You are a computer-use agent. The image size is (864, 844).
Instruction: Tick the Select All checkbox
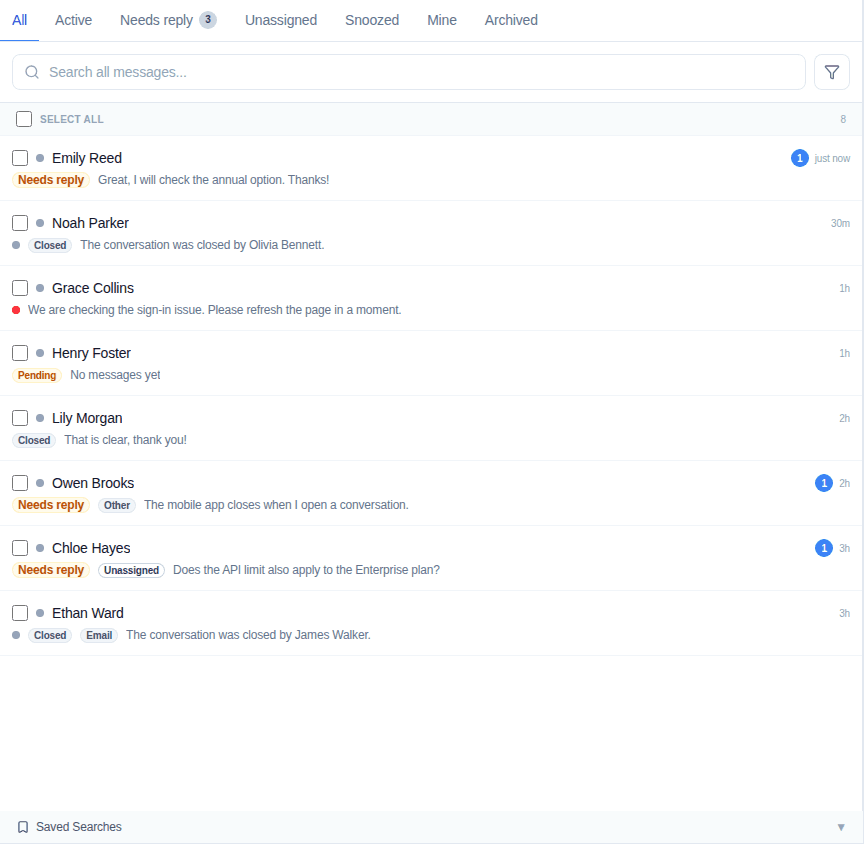pyautogui.click(x=24, y=119)
